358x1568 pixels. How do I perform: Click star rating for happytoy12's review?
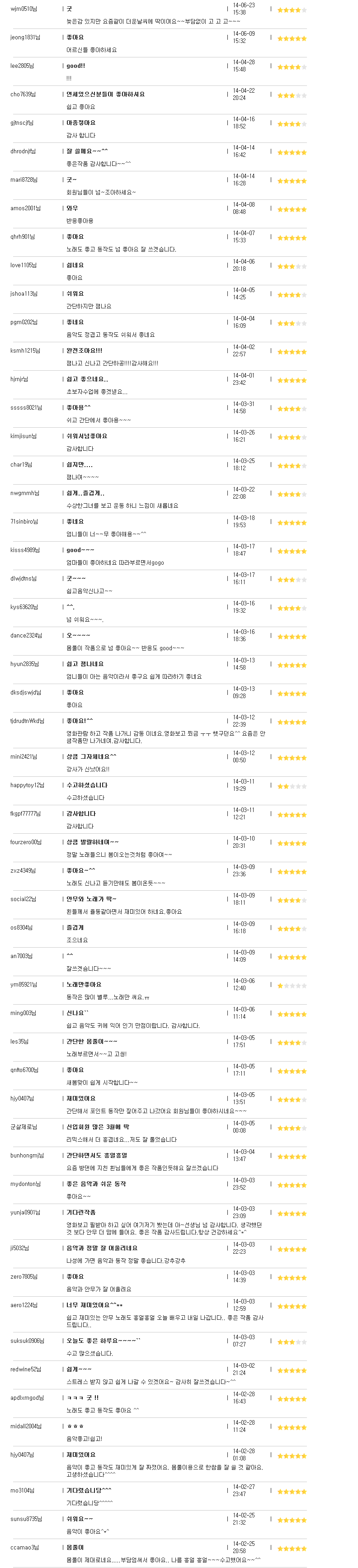pyautogui.click(x=292, y=786)
